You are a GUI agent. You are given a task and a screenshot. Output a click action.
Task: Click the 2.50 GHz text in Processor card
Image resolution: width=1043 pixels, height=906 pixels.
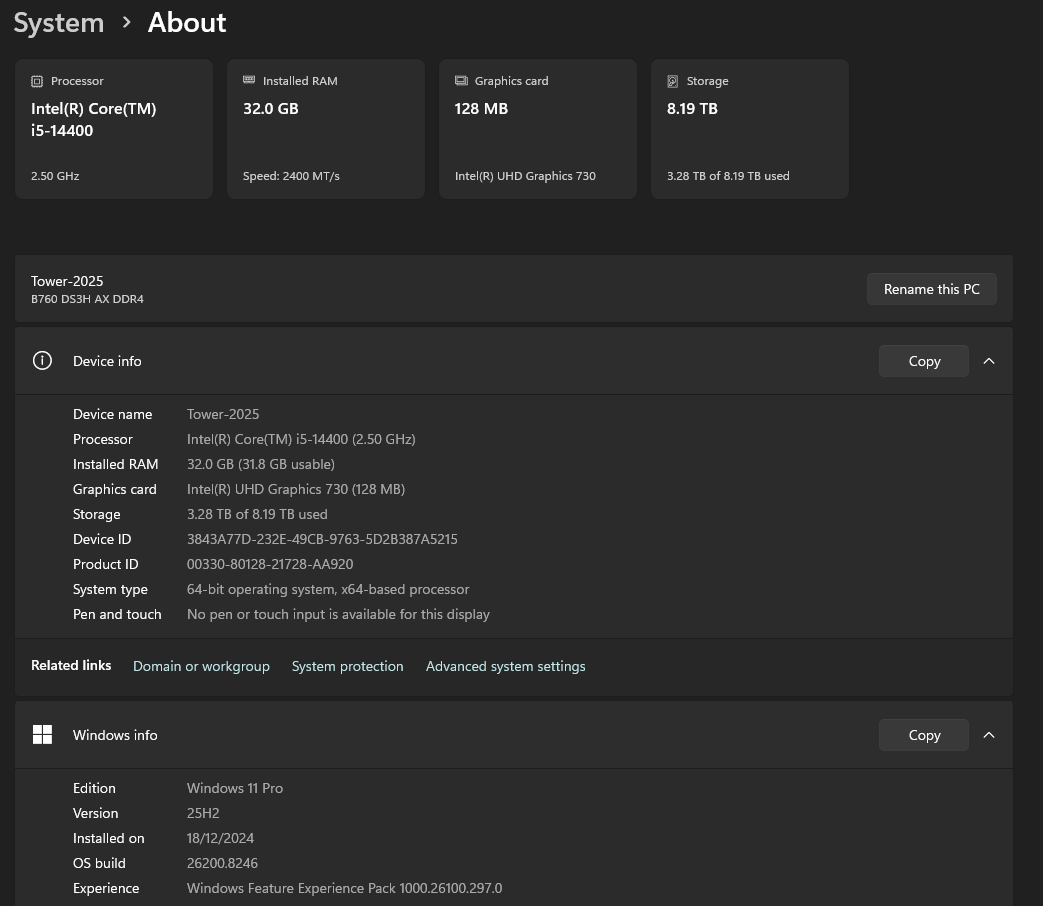55,176
